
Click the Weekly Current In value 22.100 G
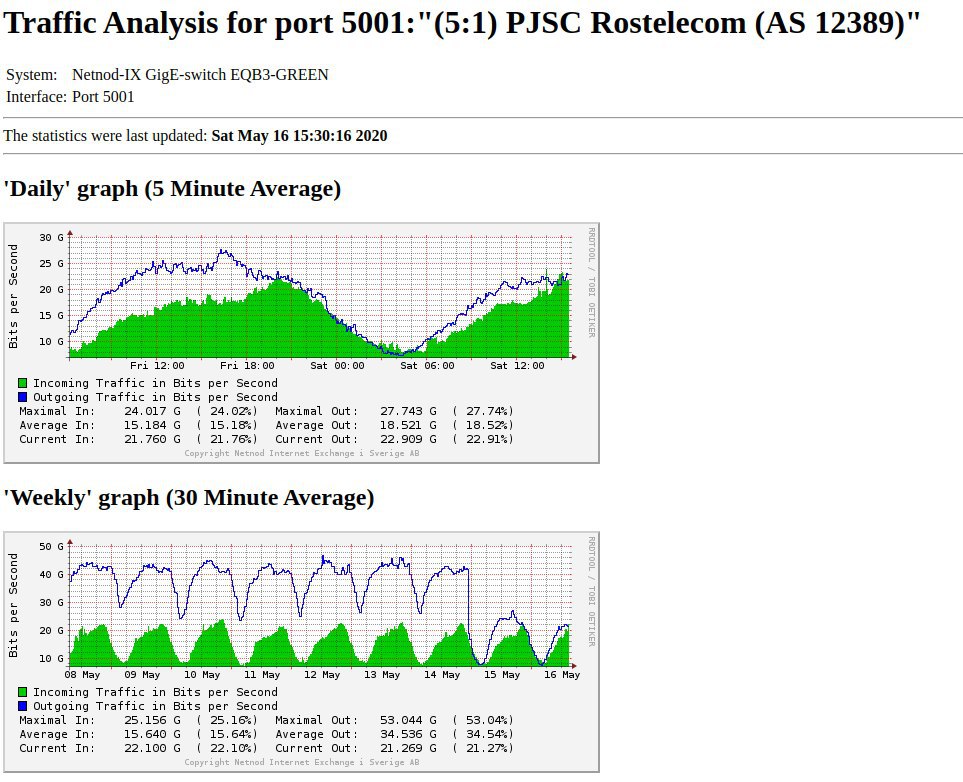click(x=152, y=748)
